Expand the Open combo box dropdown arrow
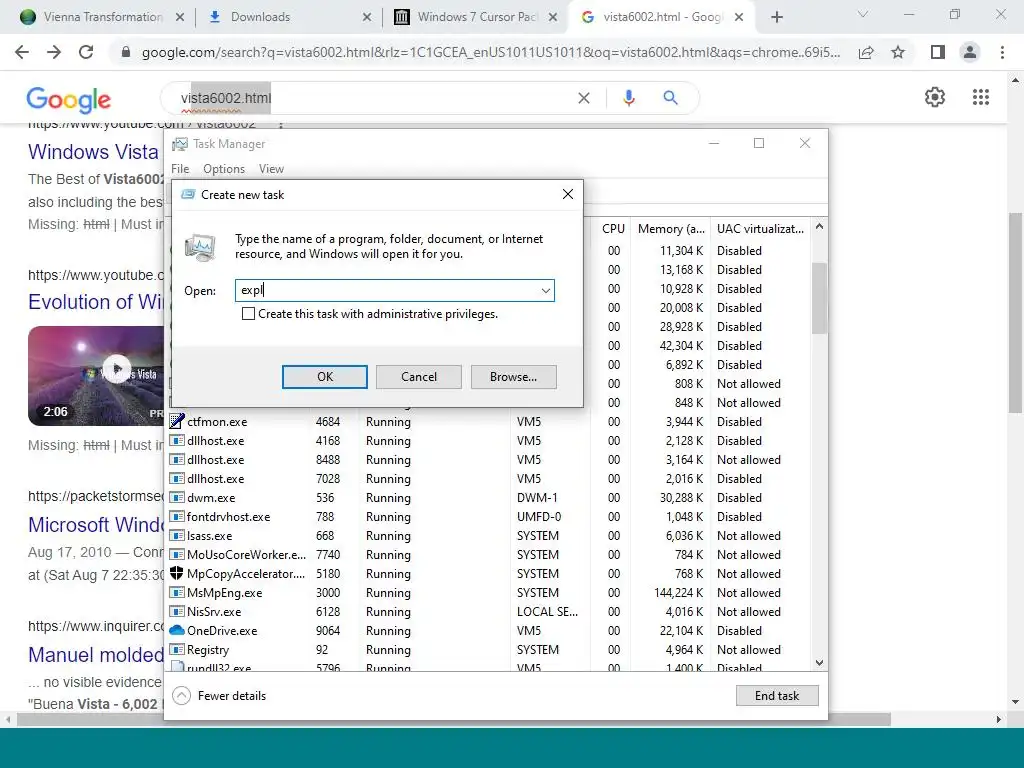This screenshot has width=1024, height=768. (546, 291)
